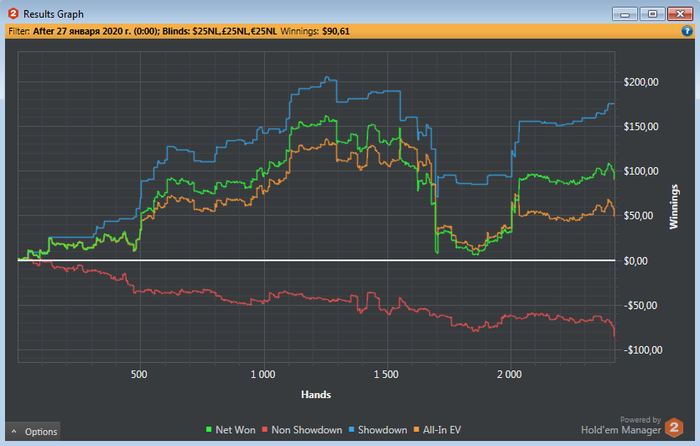Click the vertical Winnings axis title
Image resolution: width=700 pixels, height=446 pixels.
pos(674,207)
